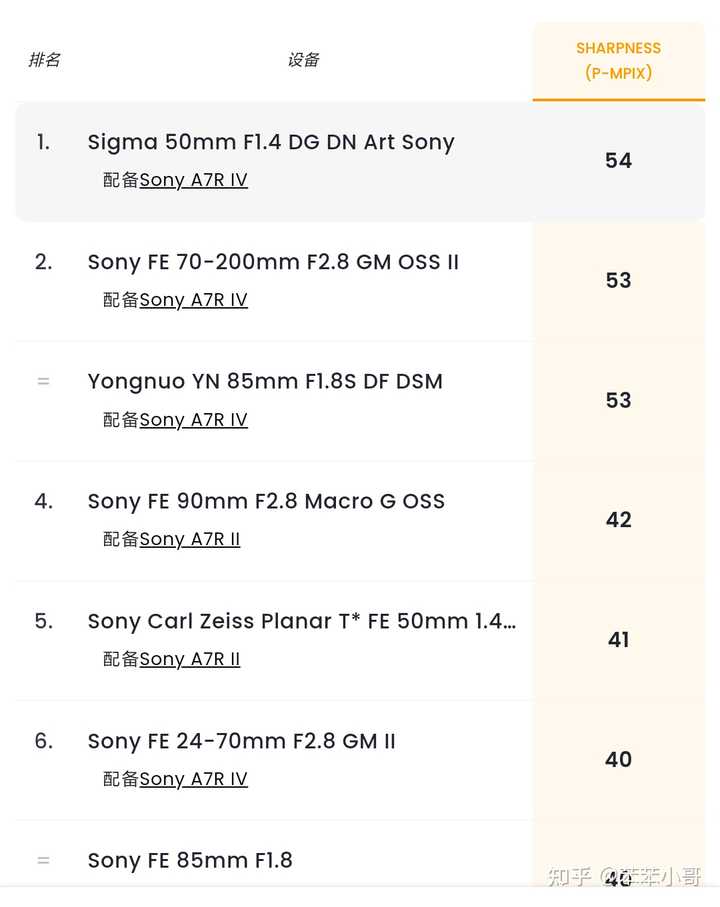The image size is (720, 907).
Task: Open Sony A7R II link under Zeiss Planar 50mm
Action: pos(190,659)
